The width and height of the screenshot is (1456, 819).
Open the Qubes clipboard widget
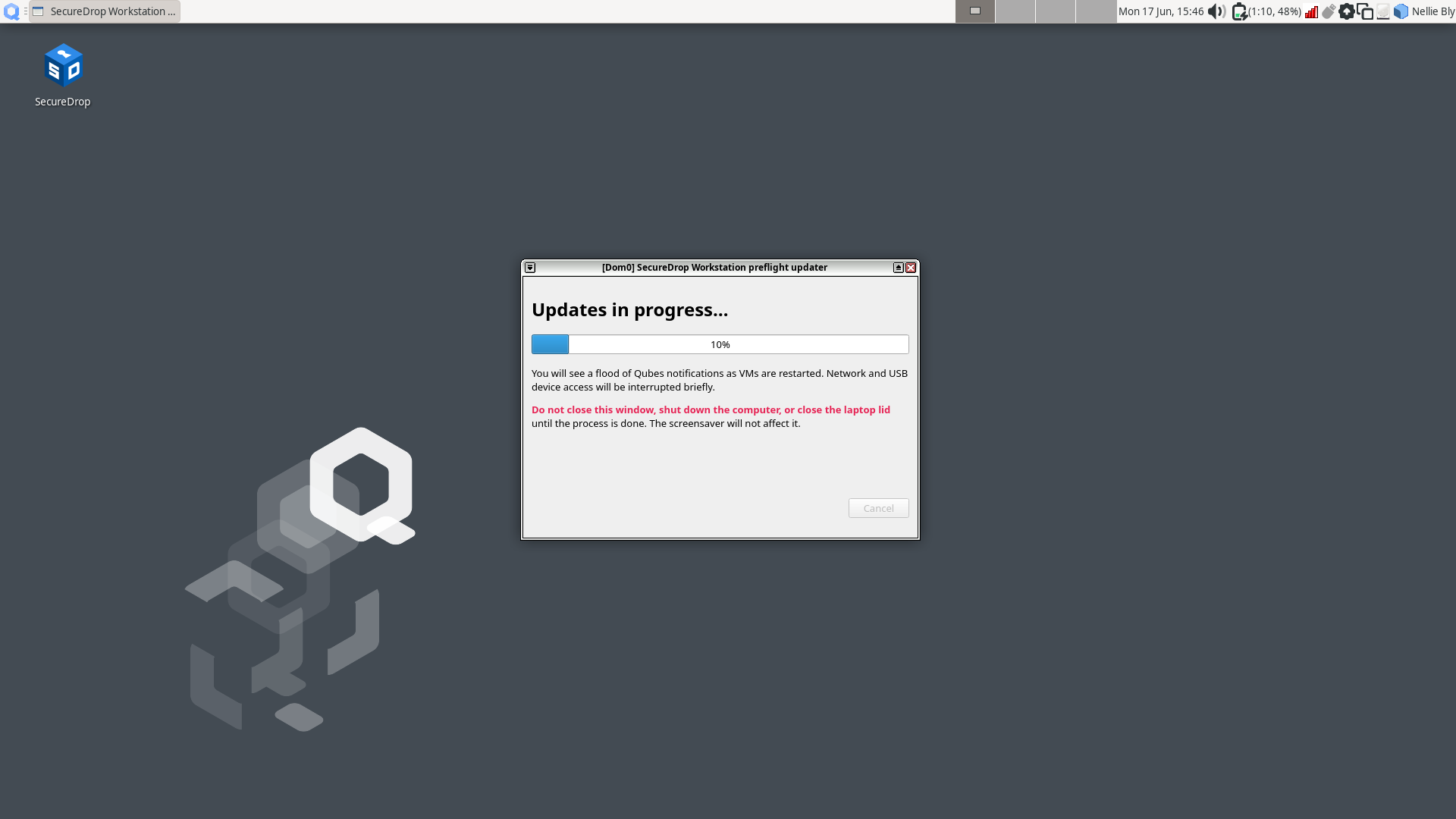pyautogui.click(x=1365, y=11)
